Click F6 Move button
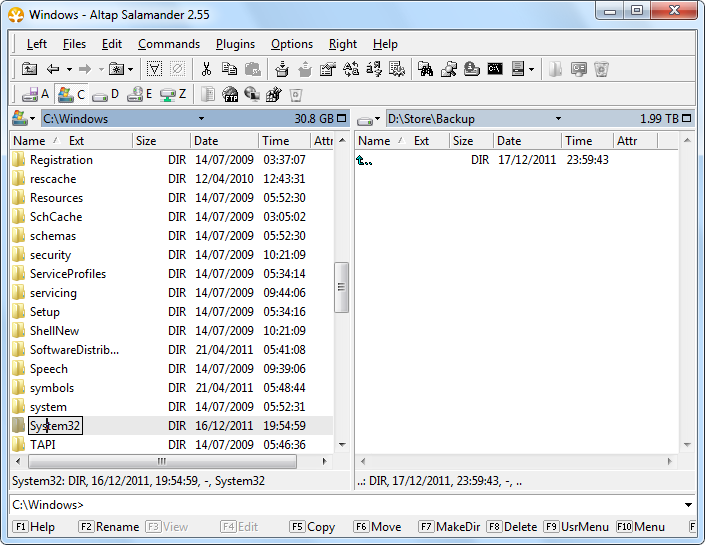The height and width of the screenshot is (545, 705). pyautogui.click(x=377, y=527)
